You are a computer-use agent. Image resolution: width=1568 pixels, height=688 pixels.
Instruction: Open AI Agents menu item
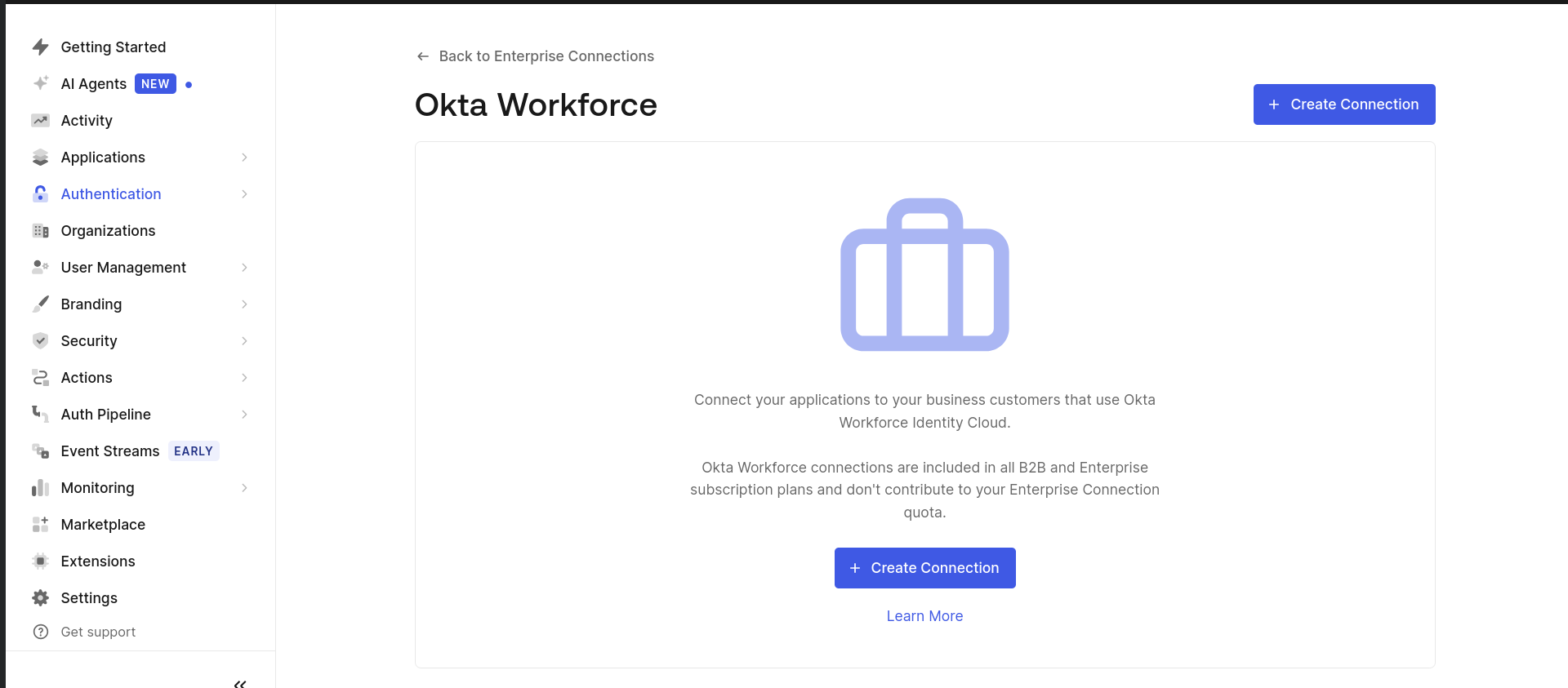(x=94, y=84)
